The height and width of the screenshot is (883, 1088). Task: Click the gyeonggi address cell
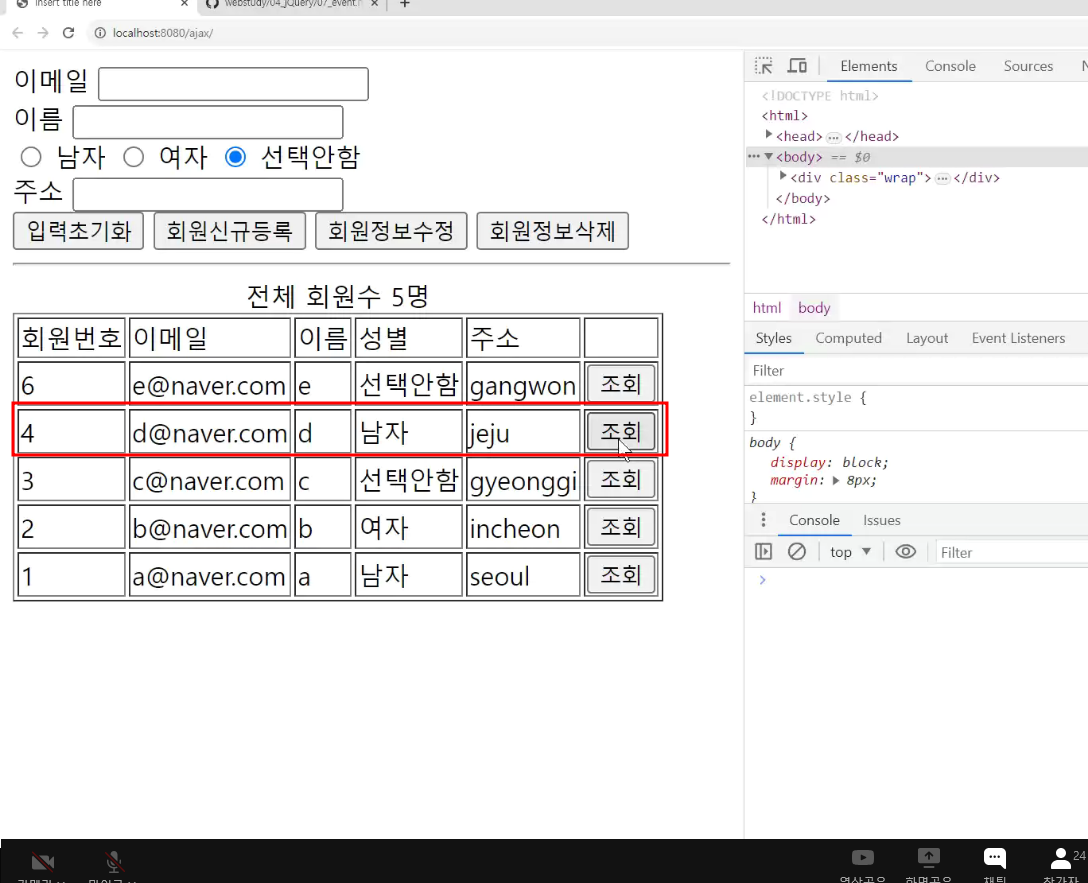[x=523, y=480]
